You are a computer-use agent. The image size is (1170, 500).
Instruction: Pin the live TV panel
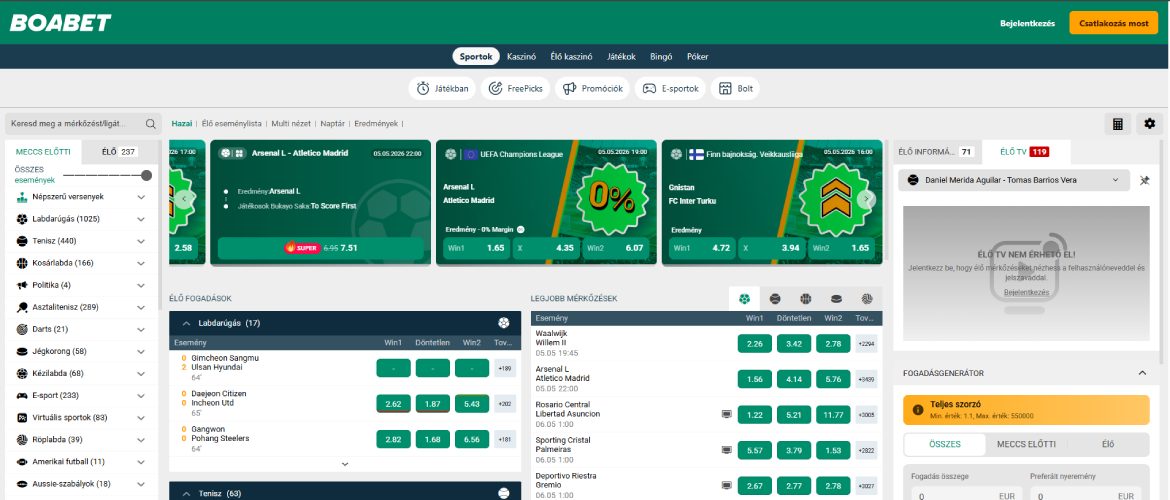(1145, 180)
